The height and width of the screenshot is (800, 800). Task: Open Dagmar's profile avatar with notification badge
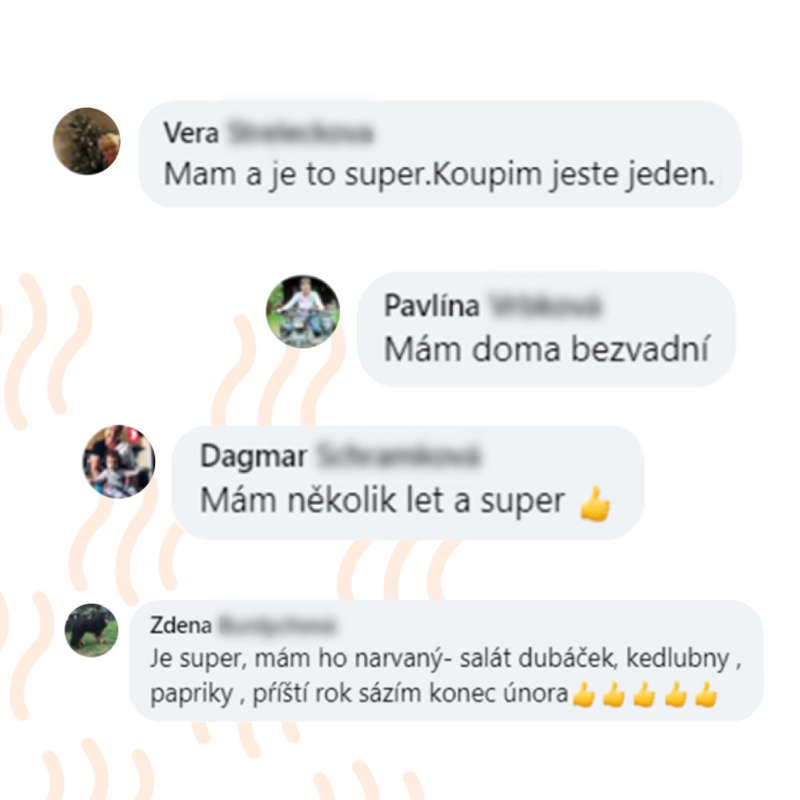119,461
